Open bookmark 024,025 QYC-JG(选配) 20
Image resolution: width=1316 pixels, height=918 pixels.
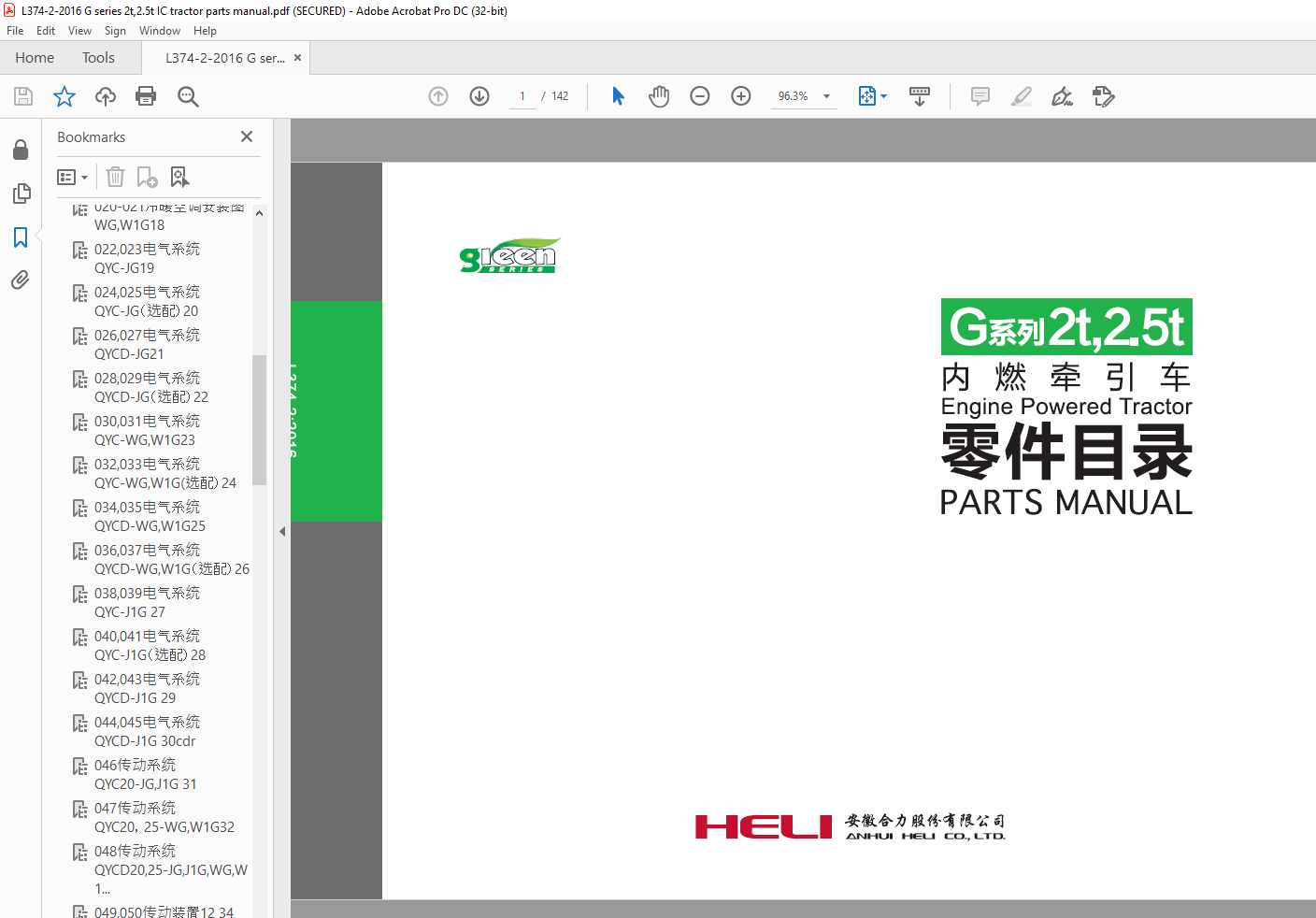147,302
